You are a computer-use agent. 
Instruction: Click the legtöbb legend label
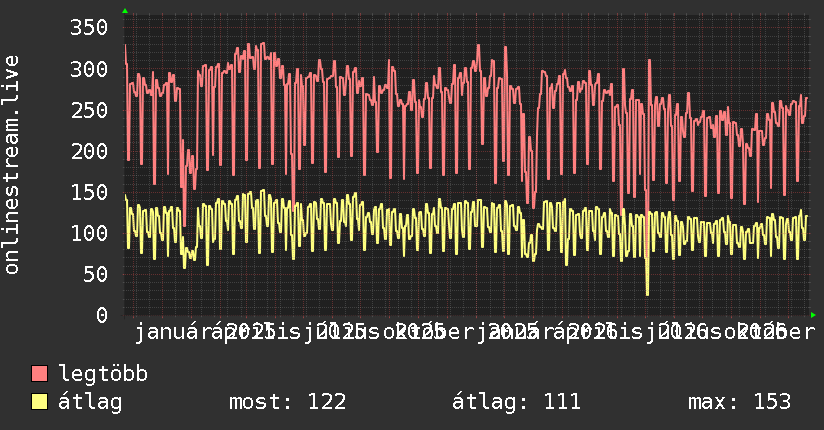point(103,374)
